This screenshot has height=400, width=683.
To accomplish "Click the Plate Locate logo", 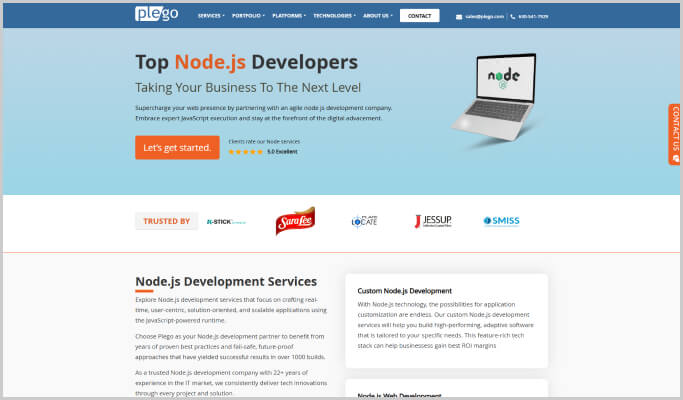I will [364, 221].
